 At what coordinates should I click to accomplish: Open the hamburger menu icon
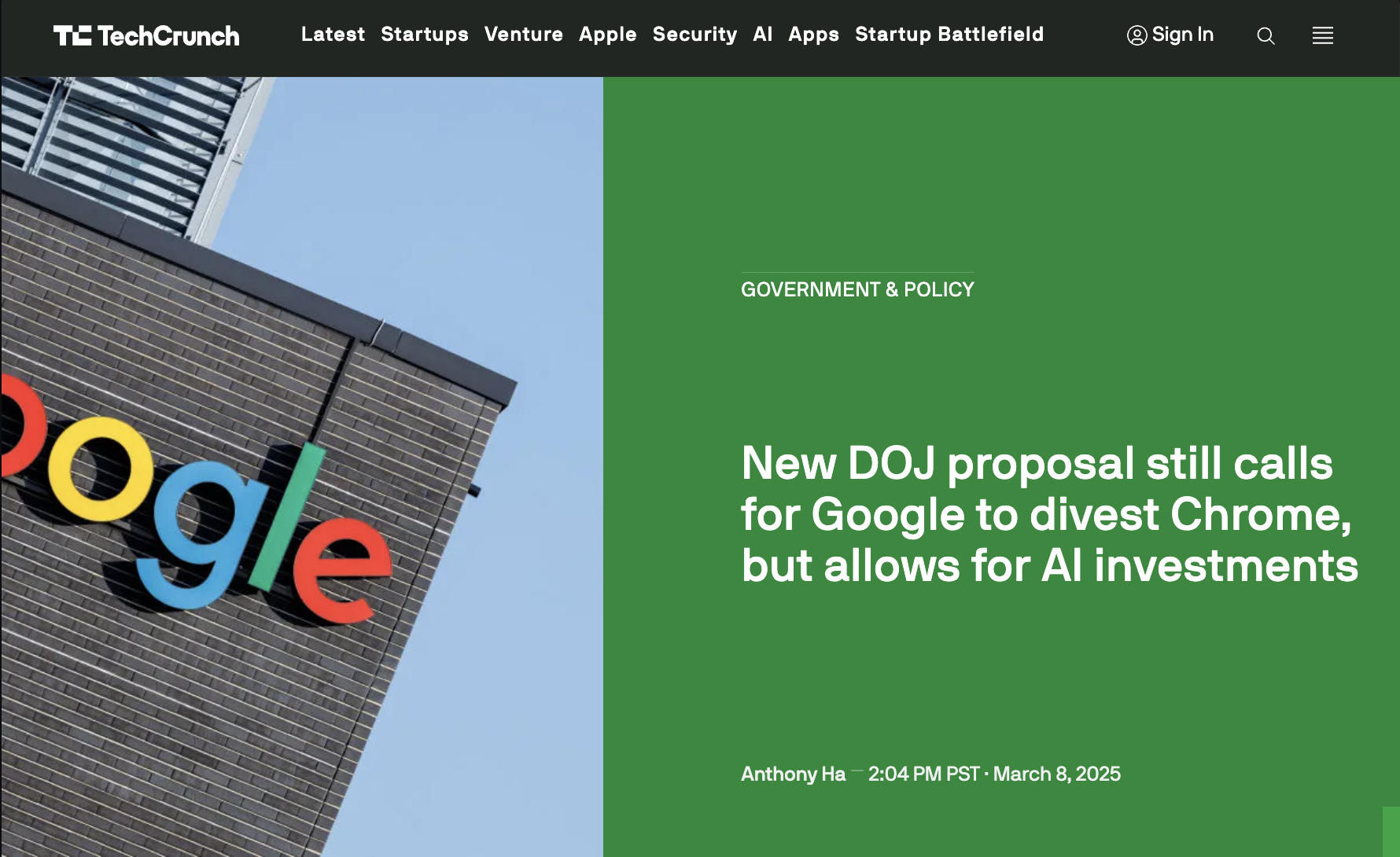[1323, 35]
